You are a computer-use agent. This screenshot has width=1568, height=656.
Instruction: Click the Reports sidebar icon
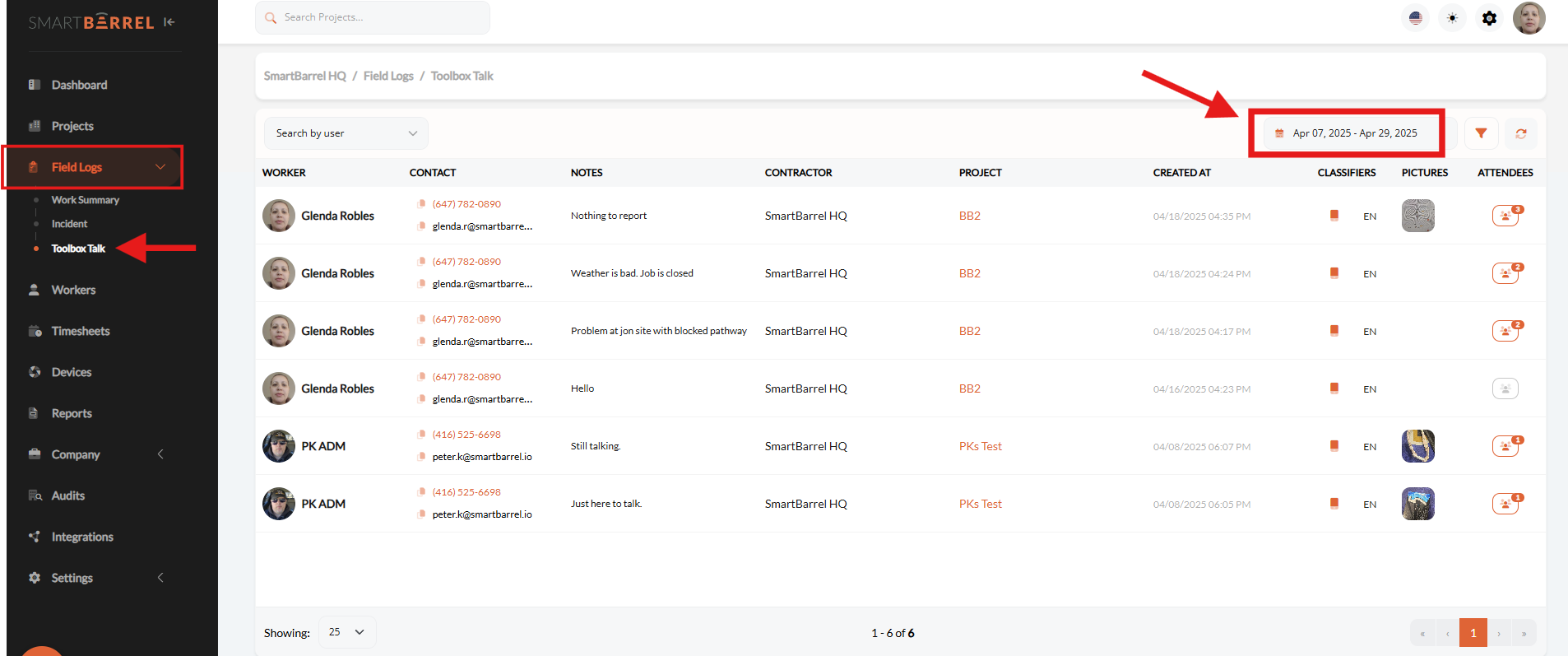tap(34, 413)
